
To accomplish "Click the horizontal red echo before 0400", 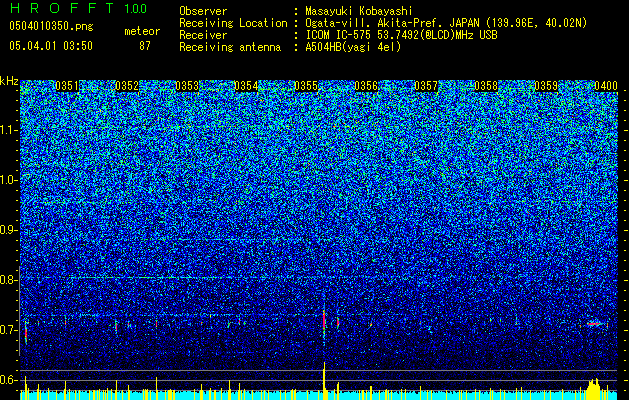I will coord(594,323).
